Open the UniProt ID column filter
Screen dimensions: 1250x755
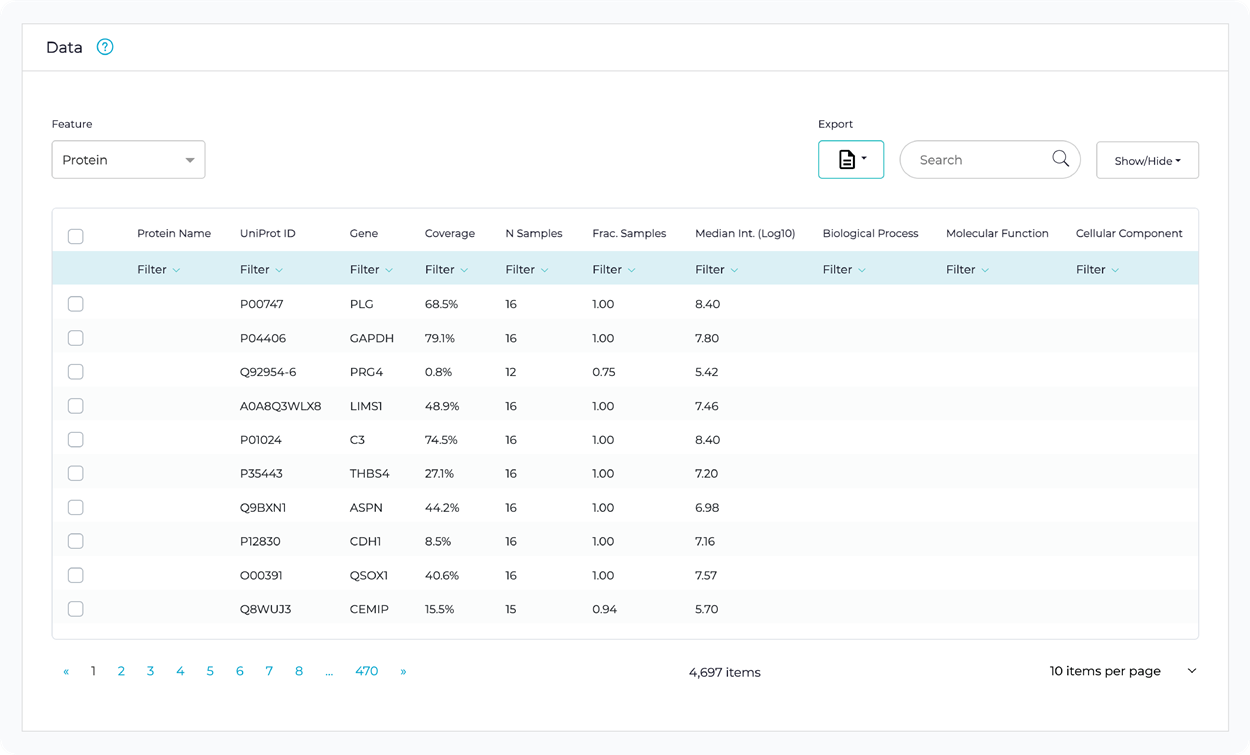(x=262, y=270)
